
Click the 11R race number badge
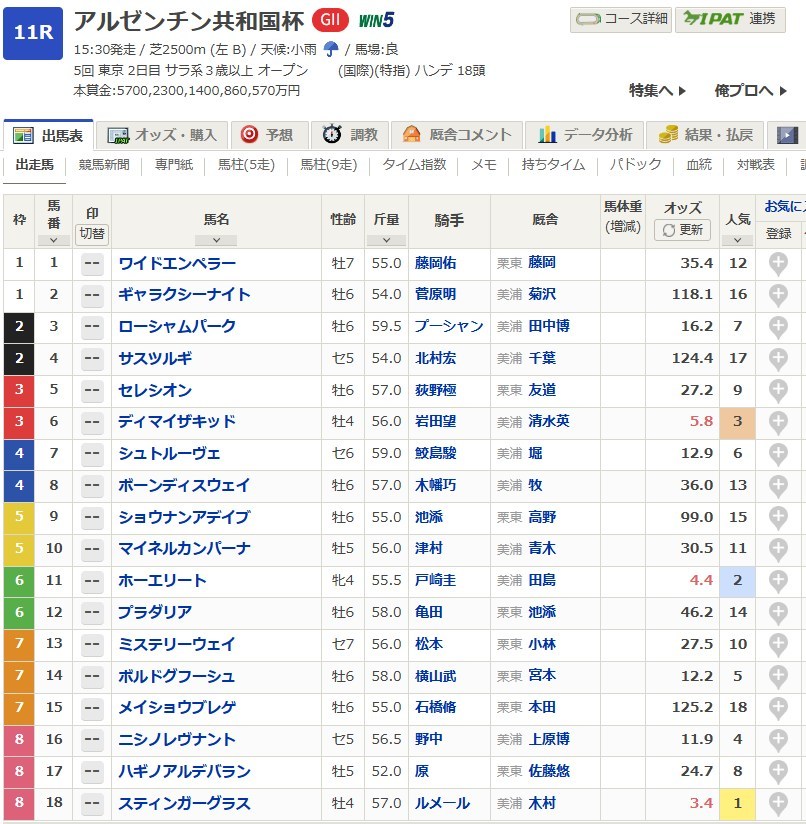coord(34,32)
